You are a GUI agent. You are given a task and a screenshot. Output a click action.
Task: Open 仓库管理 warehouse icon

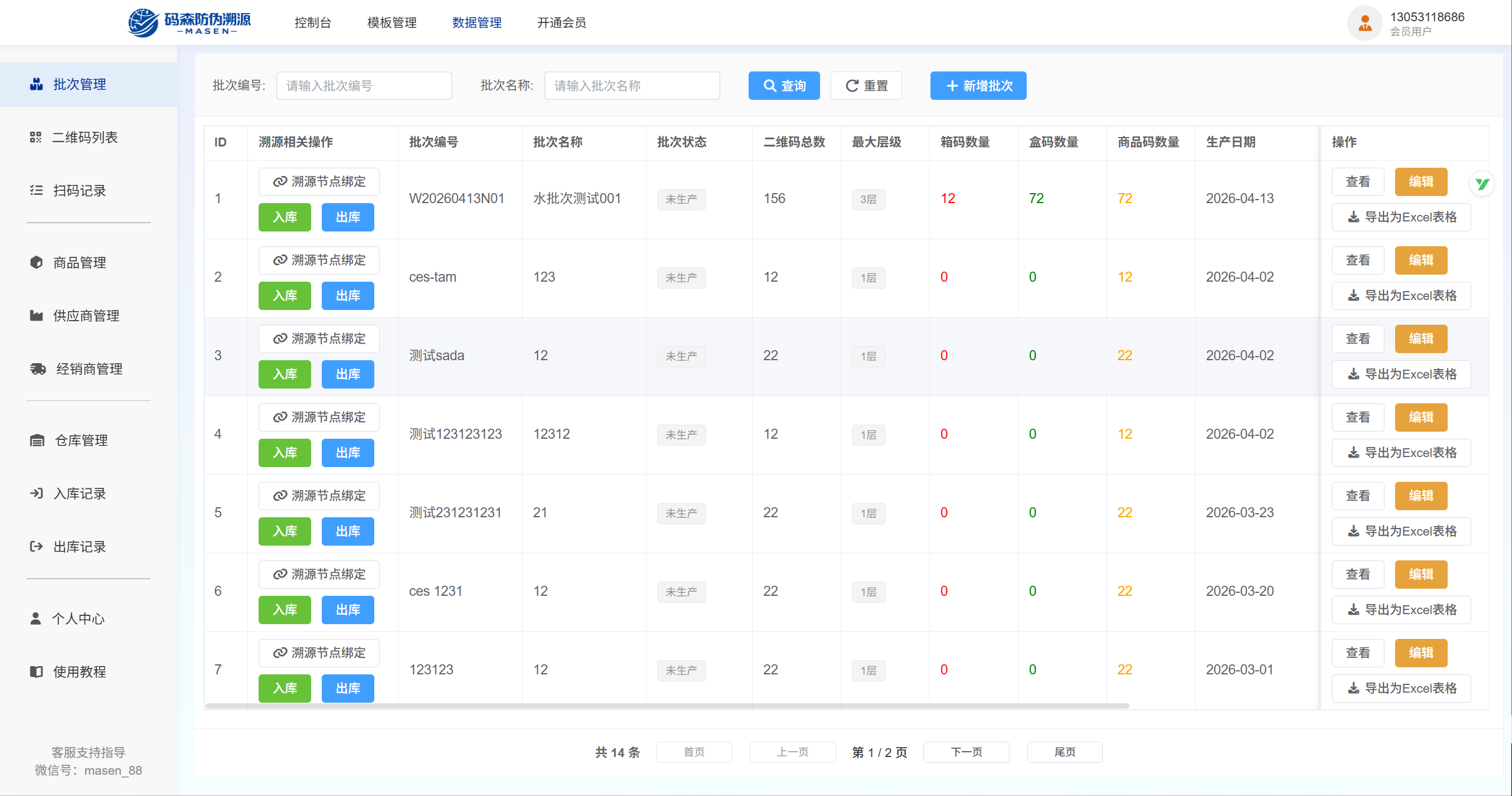[37, 441]
